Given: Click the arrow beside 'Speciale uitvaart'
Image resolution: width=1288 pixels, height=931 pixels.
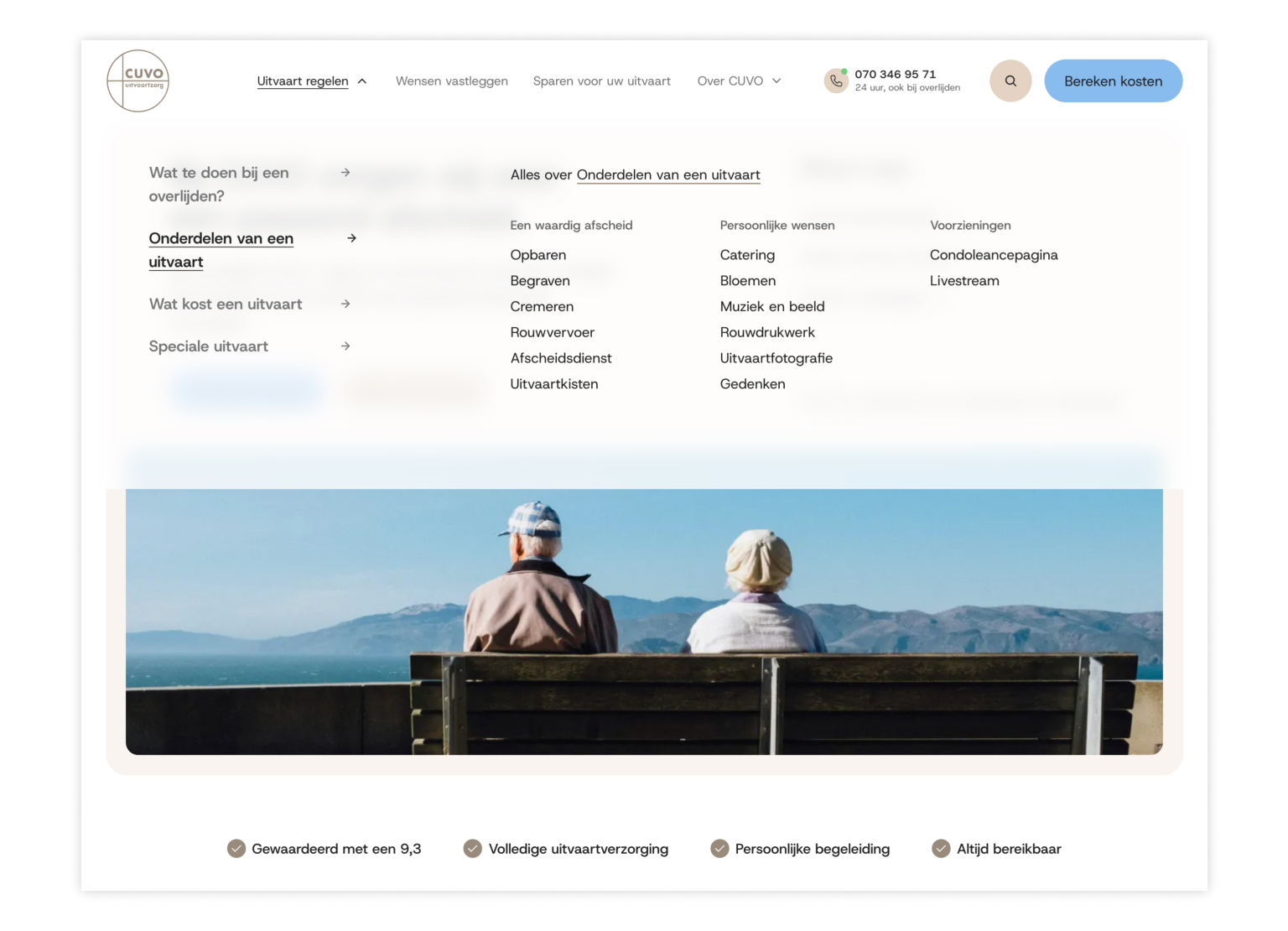Looking at the screenshot, I should pyautogui.click(x=345, y=346).
